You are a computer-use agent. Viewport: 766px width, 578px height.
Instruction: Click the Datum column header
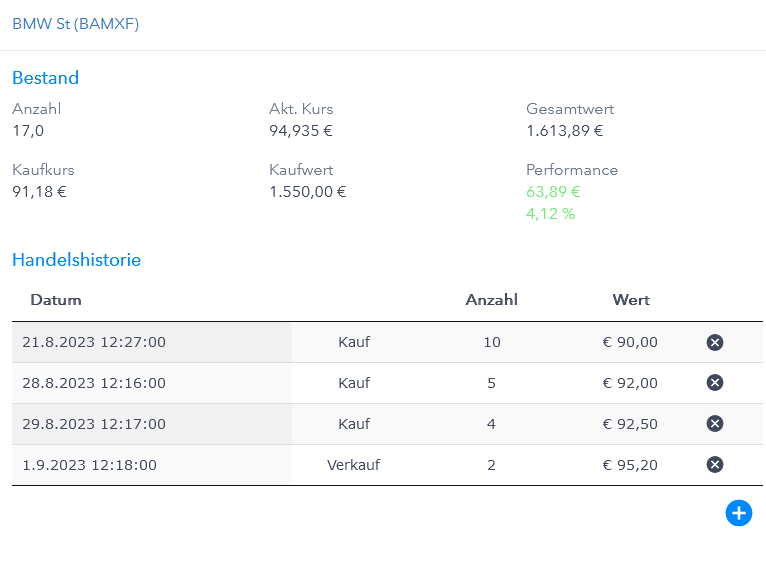(56, 300)
